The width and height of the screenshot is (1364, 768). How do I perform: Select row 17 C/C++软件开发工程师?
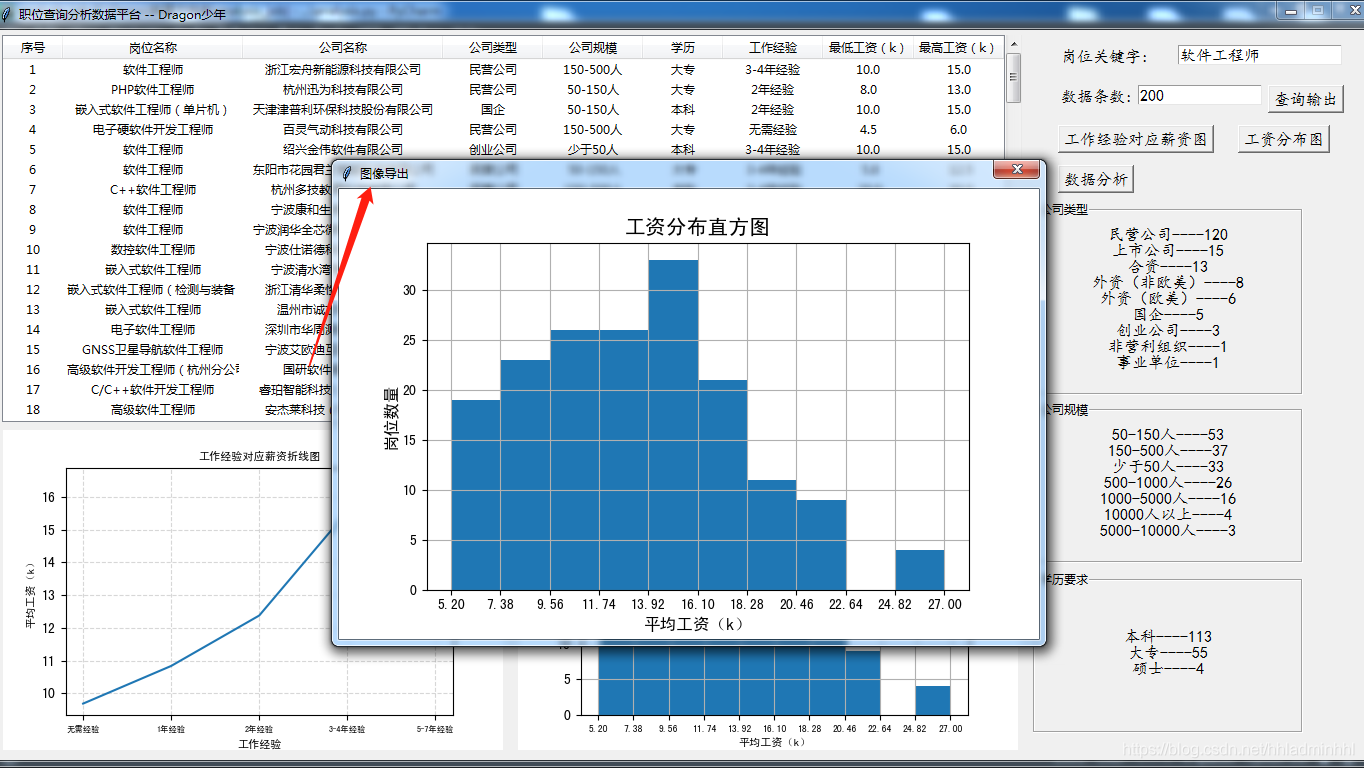tap(152, 389)
